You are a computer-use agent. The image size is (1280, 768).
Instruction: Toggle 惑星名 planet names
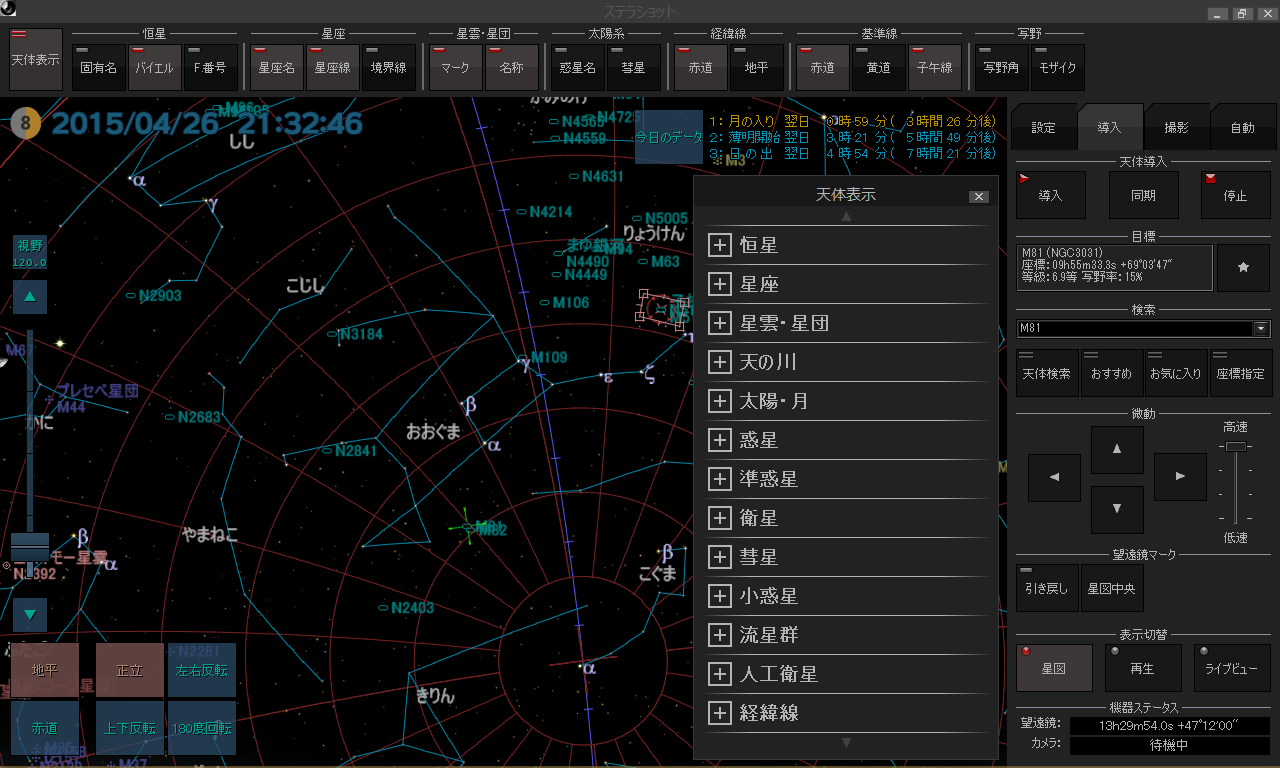click(x=577, y=67)
